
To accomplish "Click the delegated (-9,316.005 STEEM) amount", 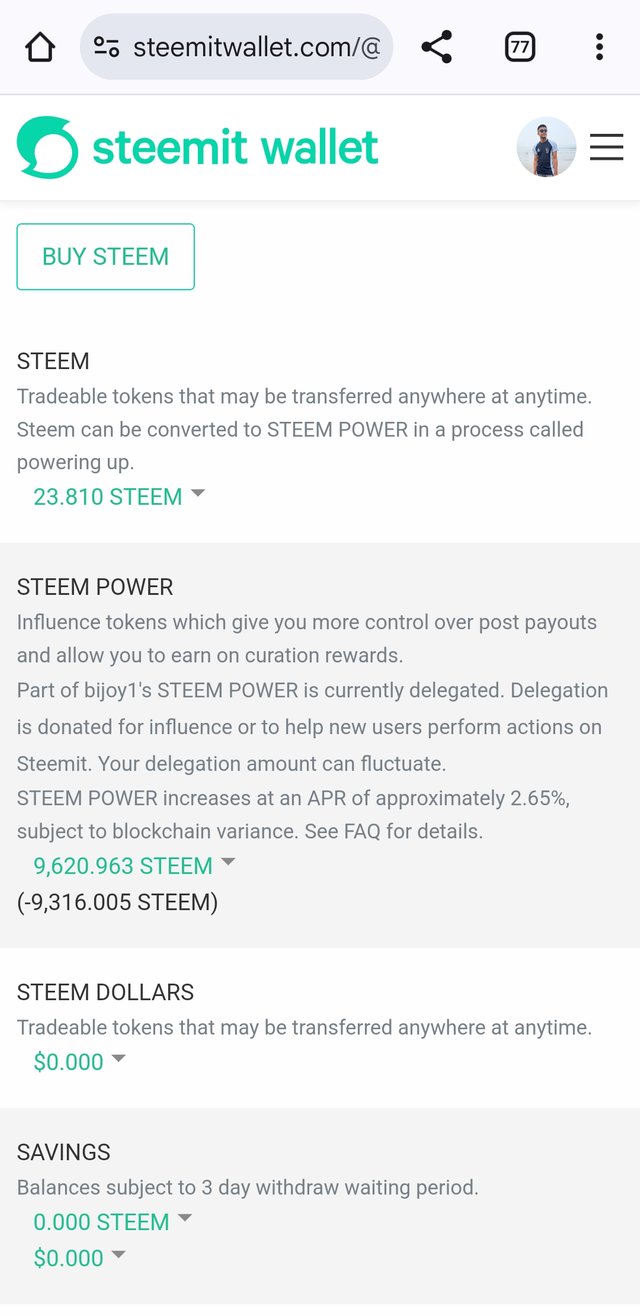I will click(117, 902).
